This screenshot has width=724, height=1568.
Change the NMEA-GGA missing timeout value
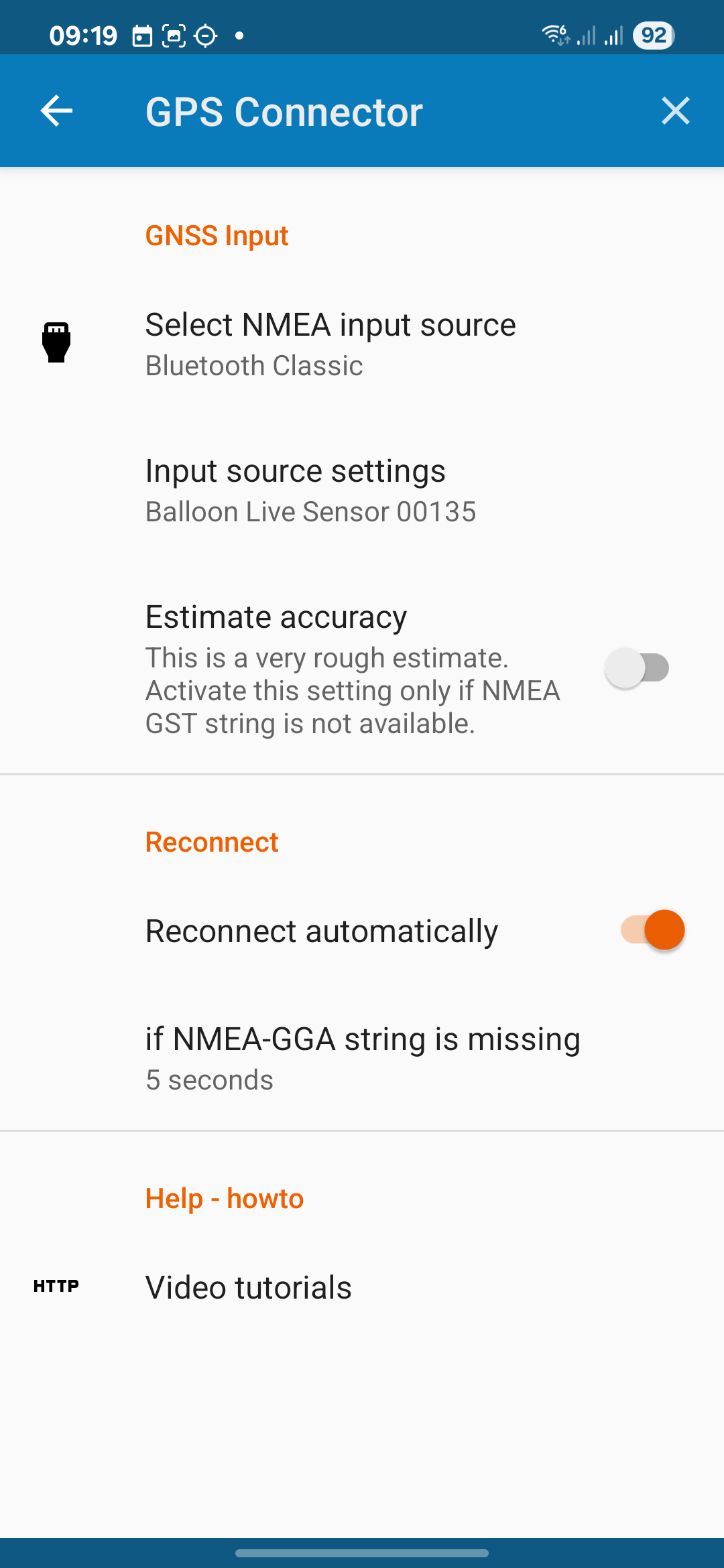[x=362, y=1058]
